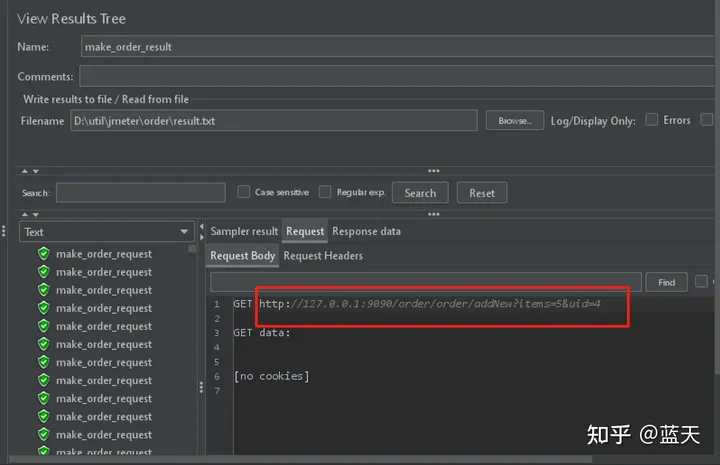Toggle the Case sensitive checkbox

click(243, 191)
